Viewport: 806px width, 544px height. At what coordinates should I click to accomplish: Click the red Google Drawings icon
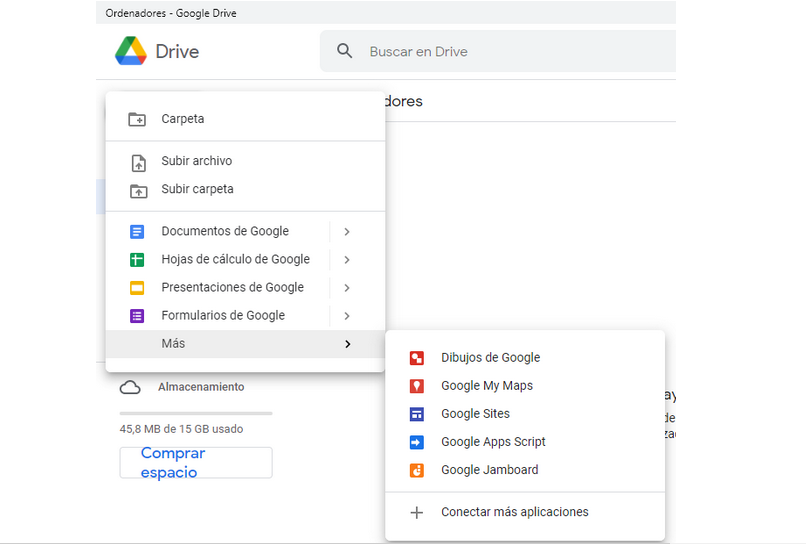(416, 358)
